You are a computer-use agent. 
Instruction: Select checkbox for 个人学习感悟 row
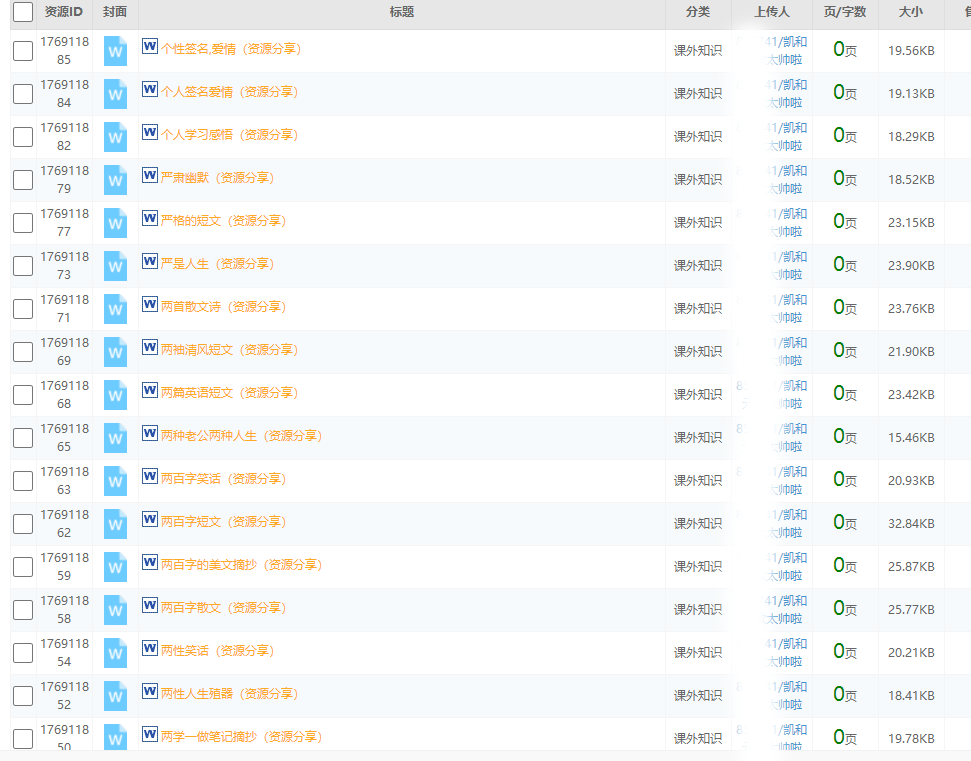click(x=23, y=137)
